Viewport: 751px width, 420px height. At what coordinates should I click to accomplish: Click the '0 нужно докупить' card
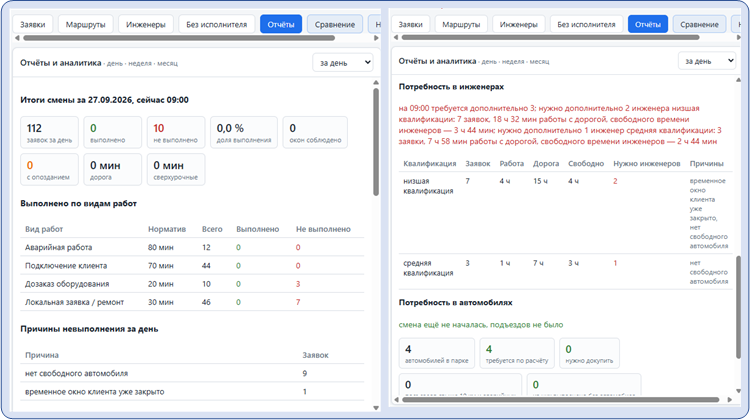point(589,353)
